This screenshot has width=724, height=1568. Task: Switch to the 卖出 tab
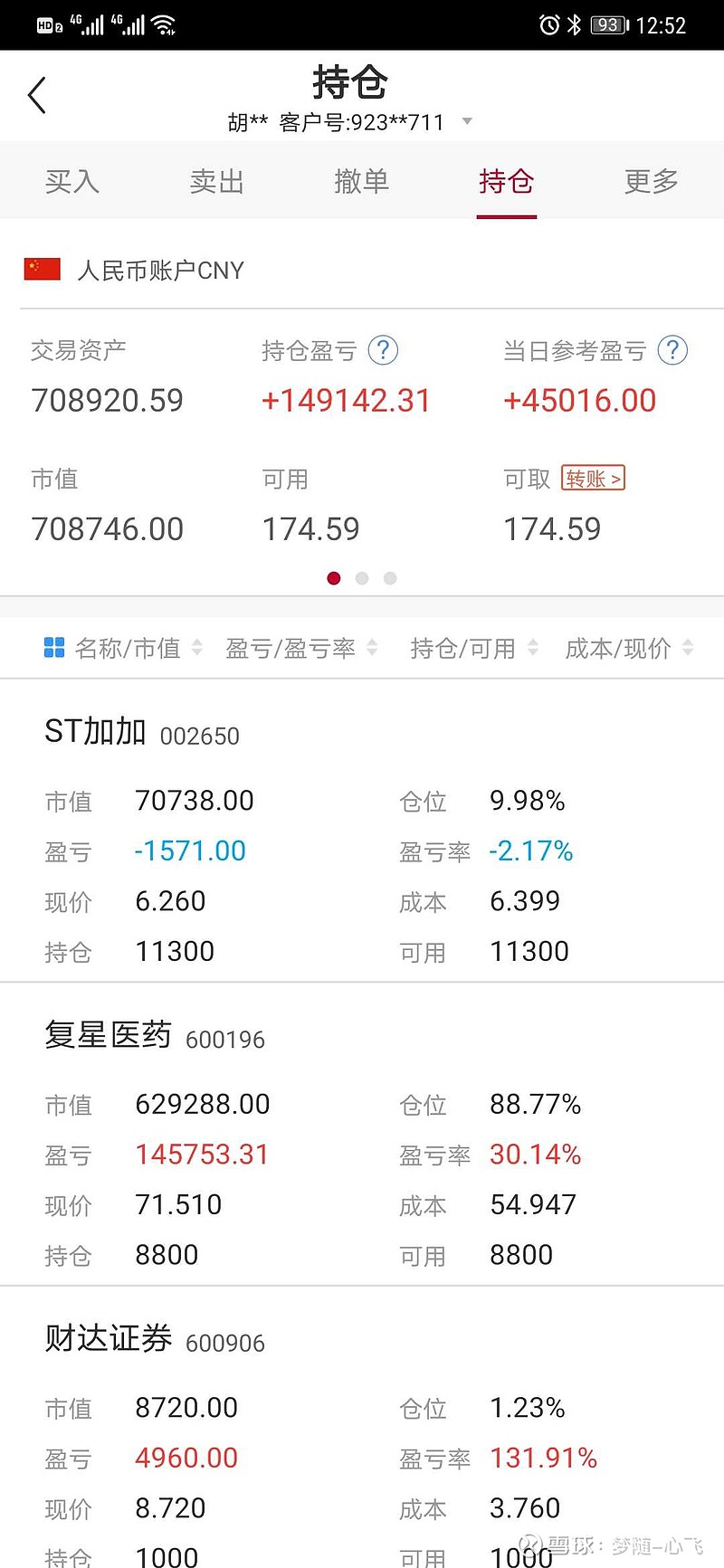[216, 180]
